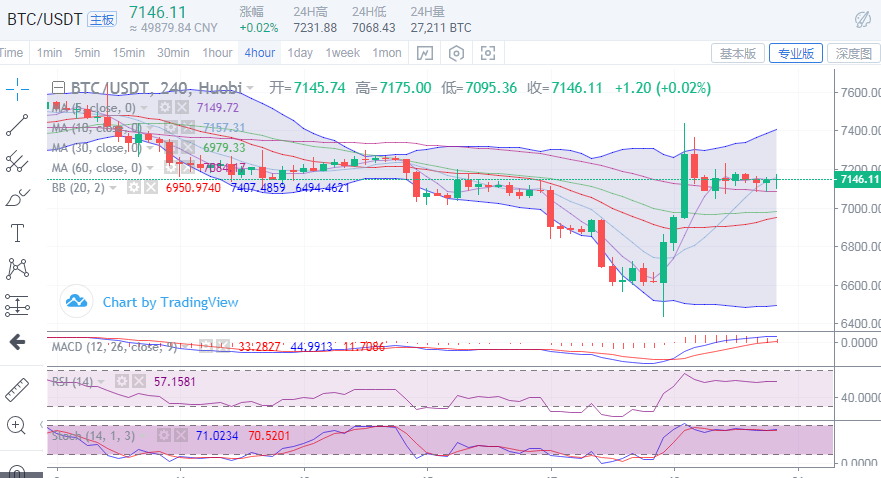Select the crosshair cursor tool
This screenshot has height=478, width=881.
click(x=17, y=90)
